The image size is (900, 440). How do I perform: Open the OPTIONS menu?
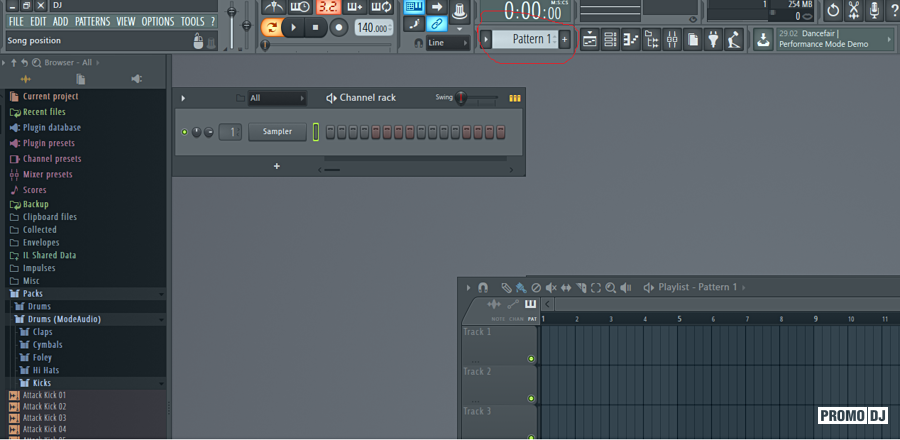point(157,21)
